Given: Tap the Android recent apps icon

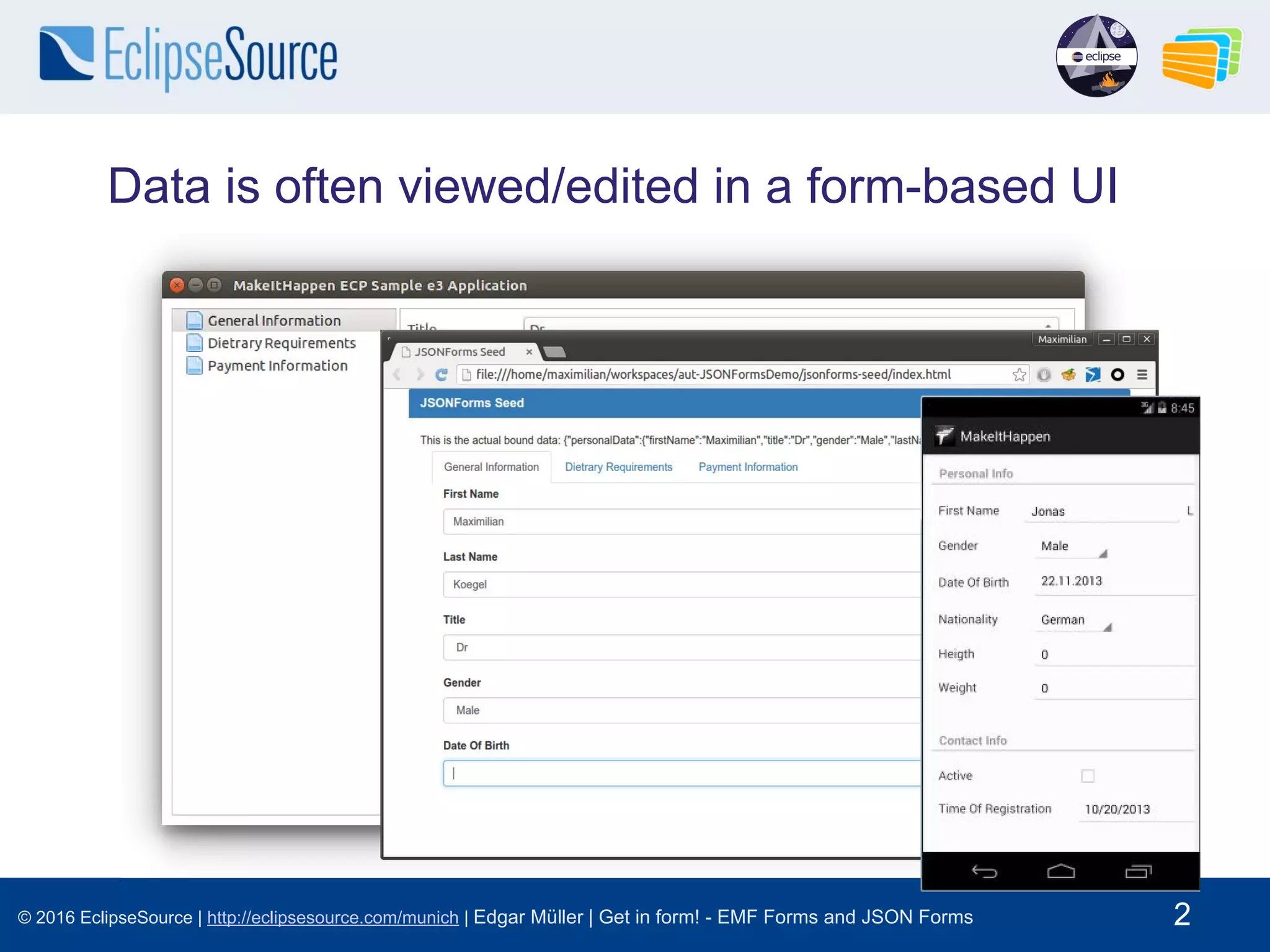Looking at the screenshot, I should 1138,872.
